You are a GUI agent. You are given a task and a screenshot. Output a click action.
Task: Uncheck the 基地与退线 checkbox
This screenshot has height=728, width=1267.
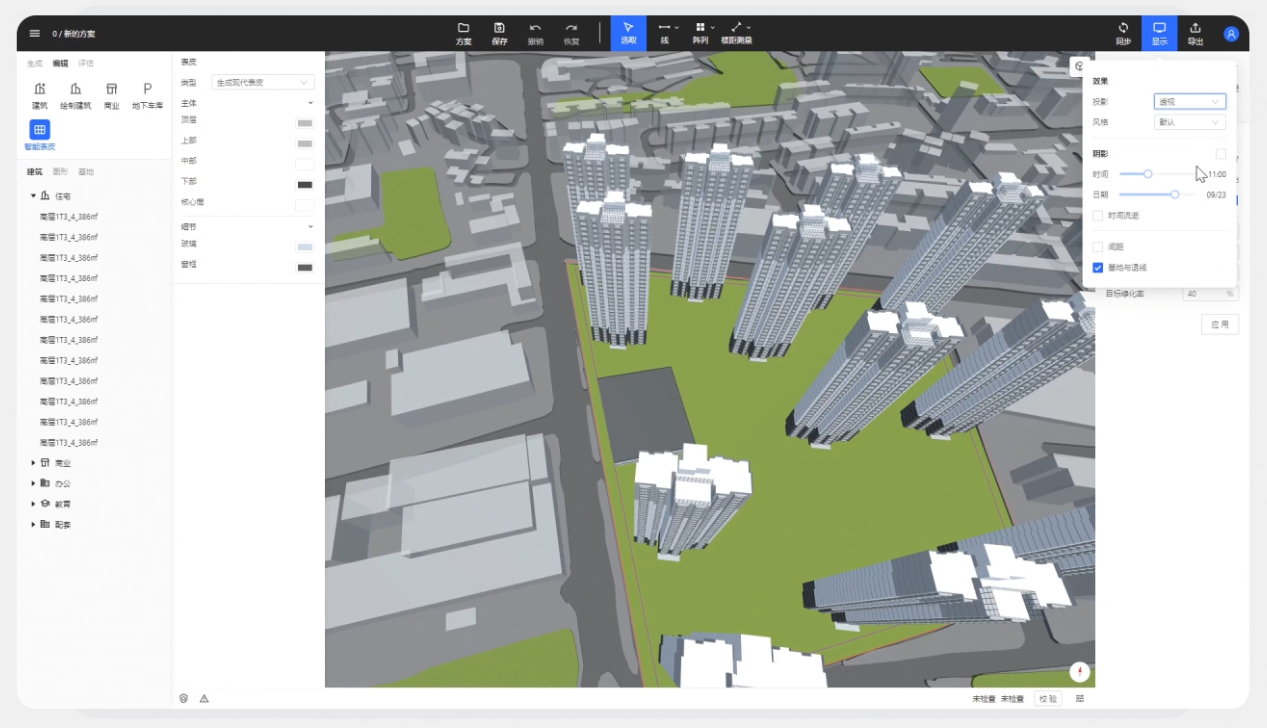click(1098, 268)
